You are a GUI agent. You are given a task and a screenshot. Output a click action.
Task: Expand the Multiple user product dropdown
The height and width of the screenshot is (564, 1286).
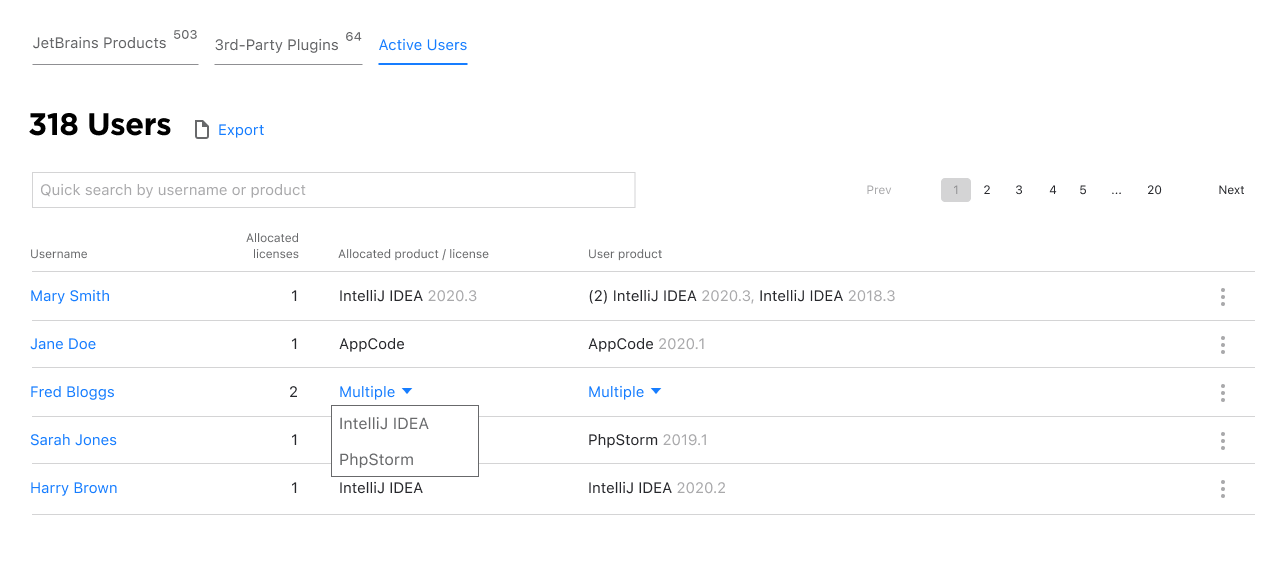click(625, 392)
